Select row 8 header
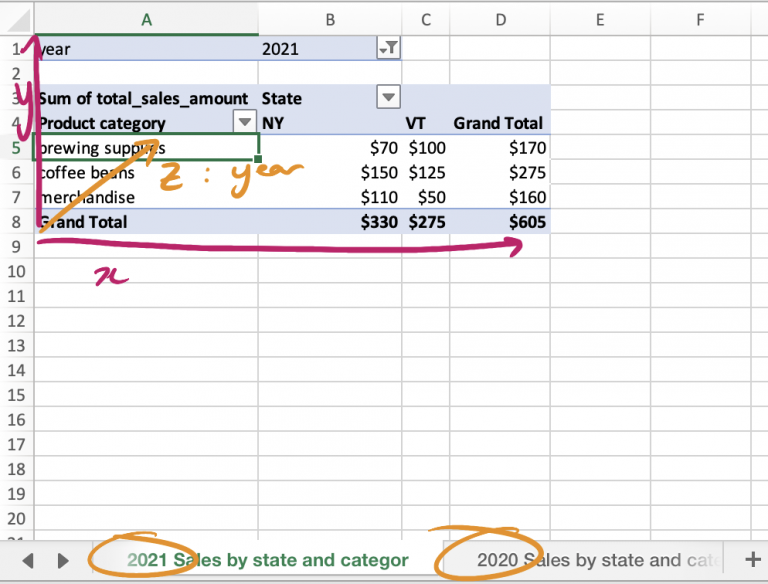The width and height of the screenshot is (768, 584). pyautogui.click(x=16, y=221)
